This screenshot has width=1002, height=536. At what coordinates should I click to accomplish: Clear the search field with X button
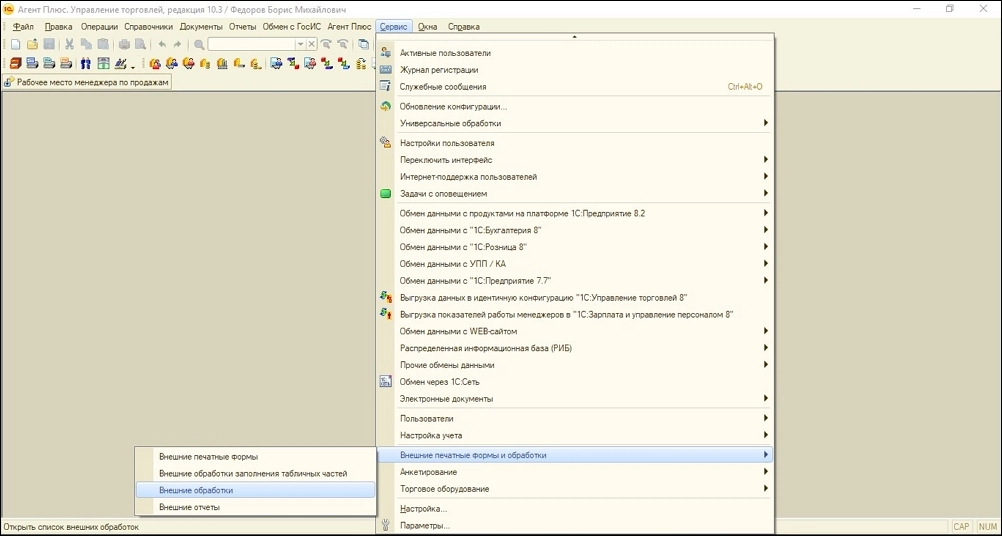point(312,45)
